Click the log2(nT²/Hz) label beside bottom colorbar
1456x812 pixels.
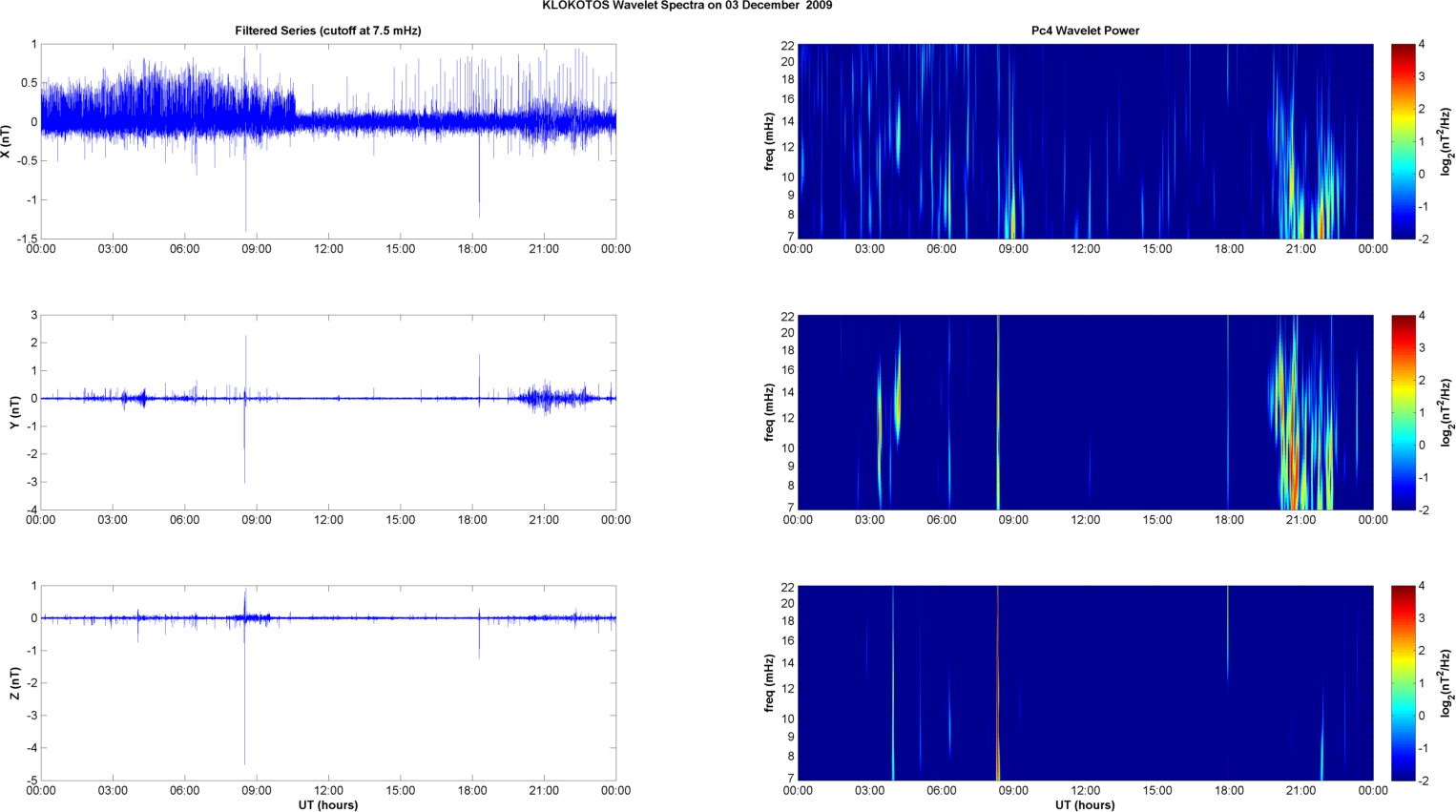point(1446,682)
